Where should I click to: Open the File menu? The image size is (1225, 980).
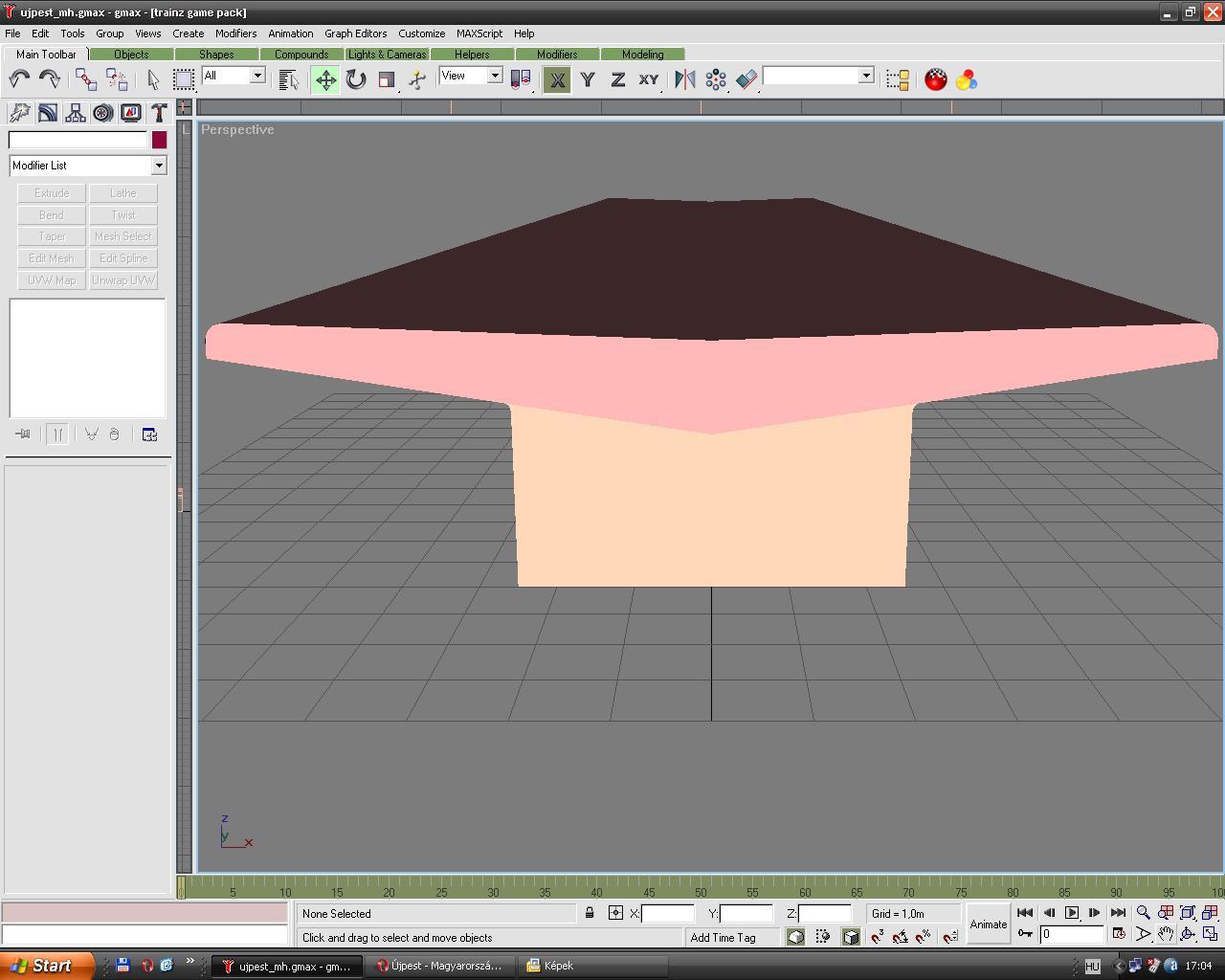[12, 33]
